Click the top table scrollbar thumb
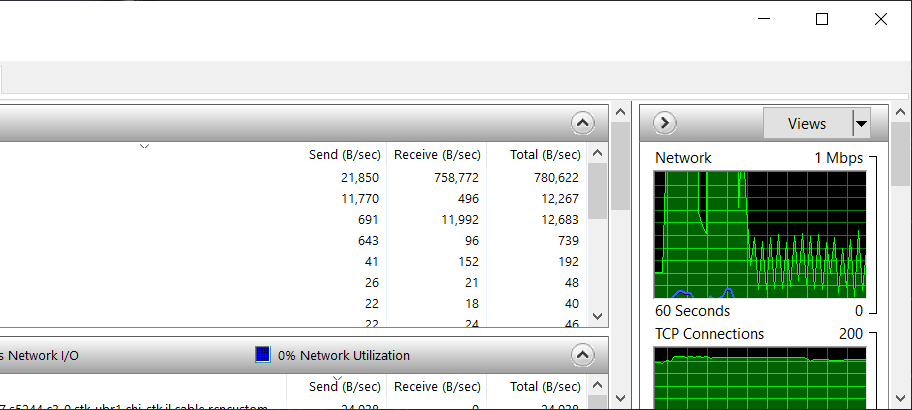The height and width of the screenshot is (410, 912). tap(597, 191)
